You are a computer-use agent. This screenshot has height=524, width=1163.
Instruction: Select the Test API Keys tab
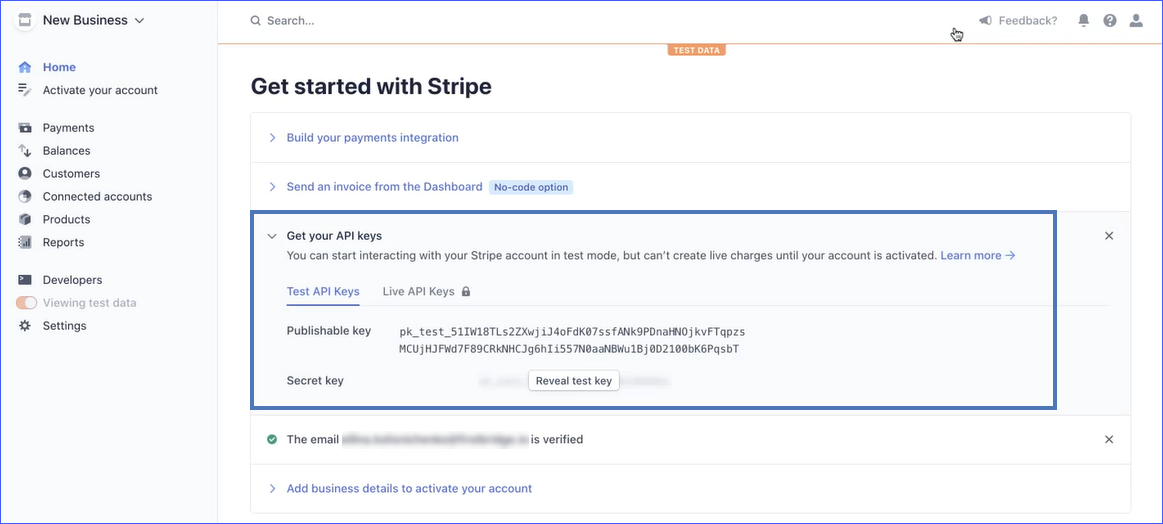[323, 292]
